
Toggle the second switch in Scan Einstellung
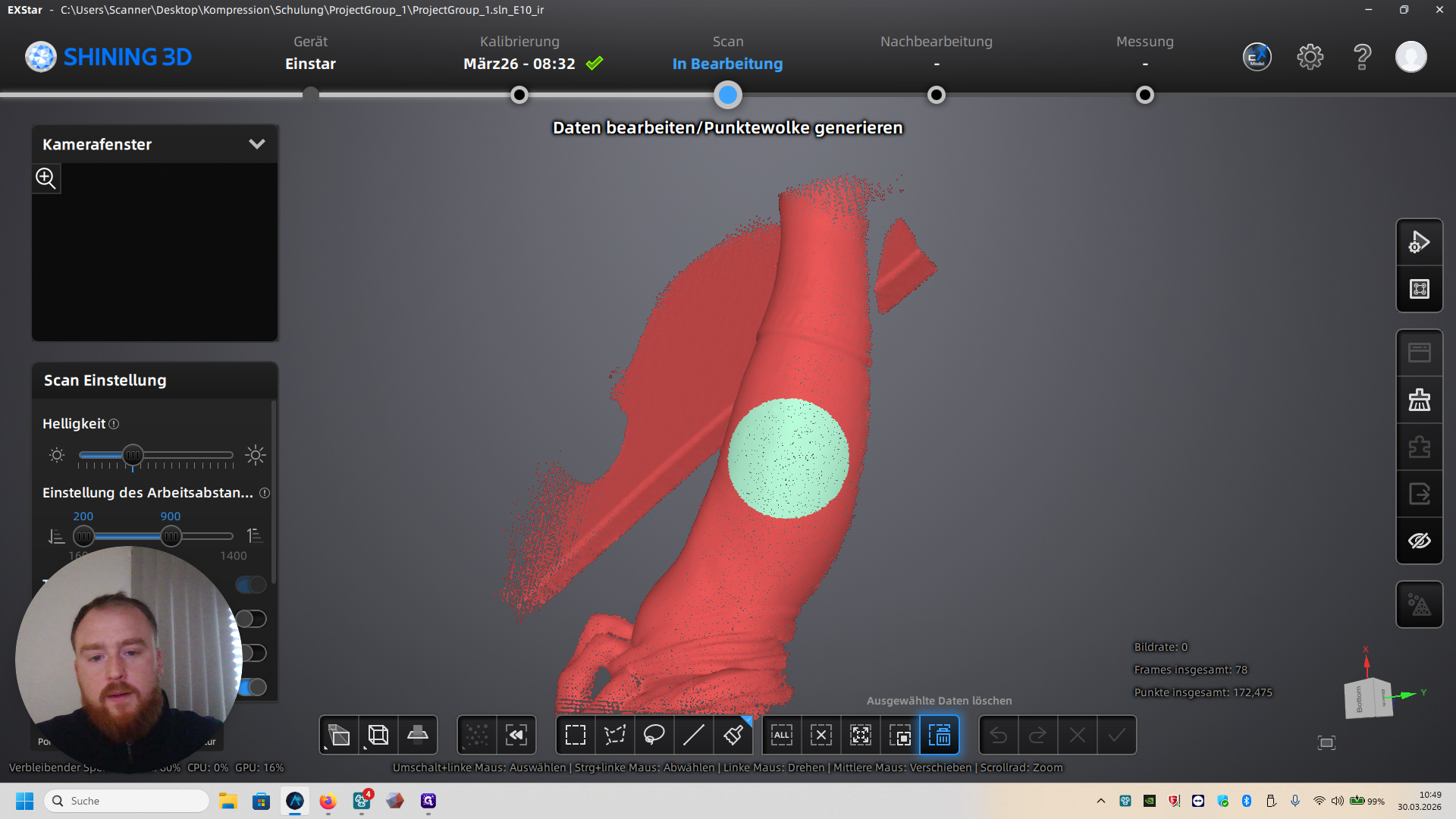click(x=251, y=619)
